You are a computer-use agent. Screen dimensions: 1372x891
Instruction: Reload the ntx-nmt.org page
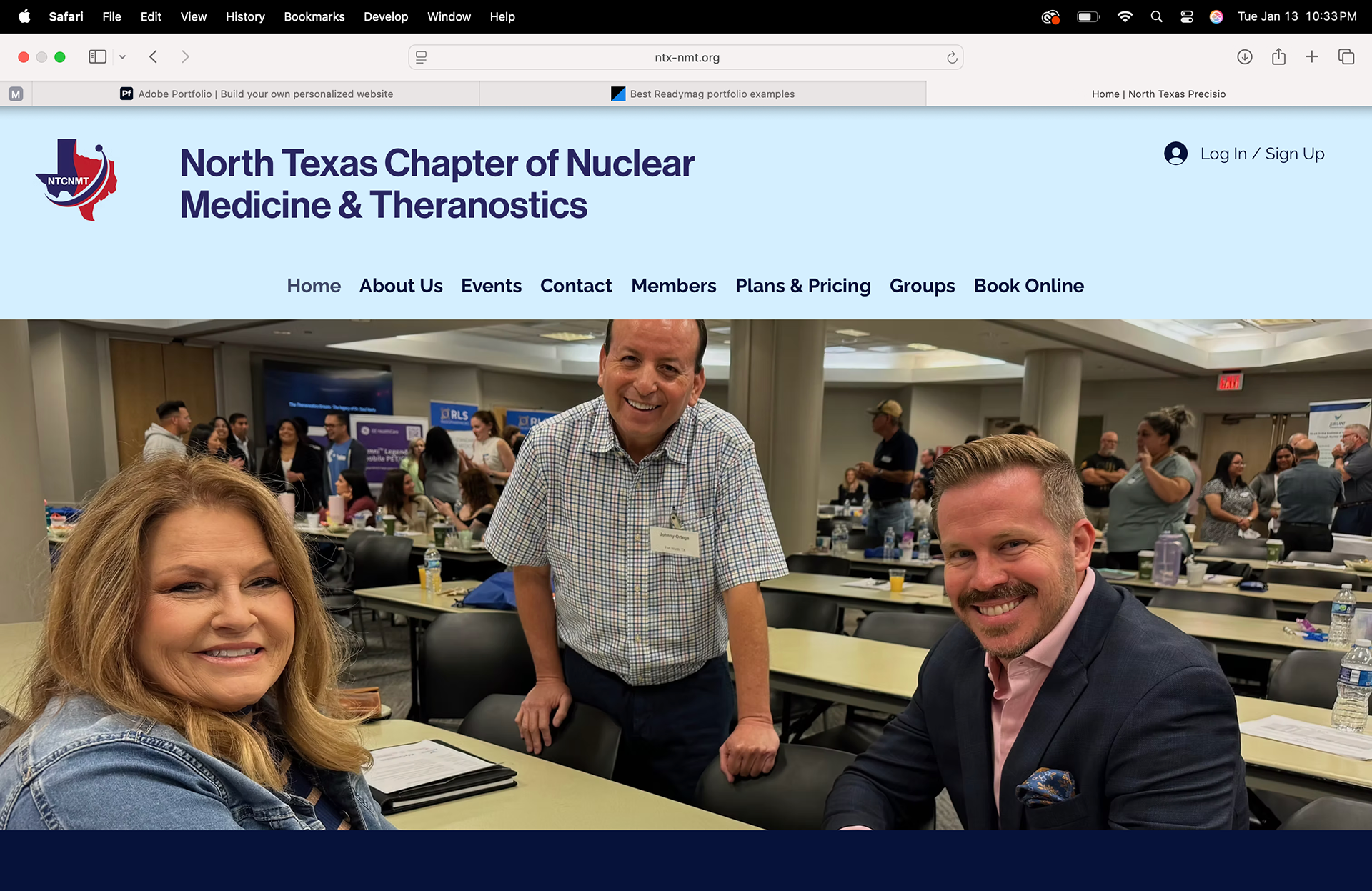point(951,57)
